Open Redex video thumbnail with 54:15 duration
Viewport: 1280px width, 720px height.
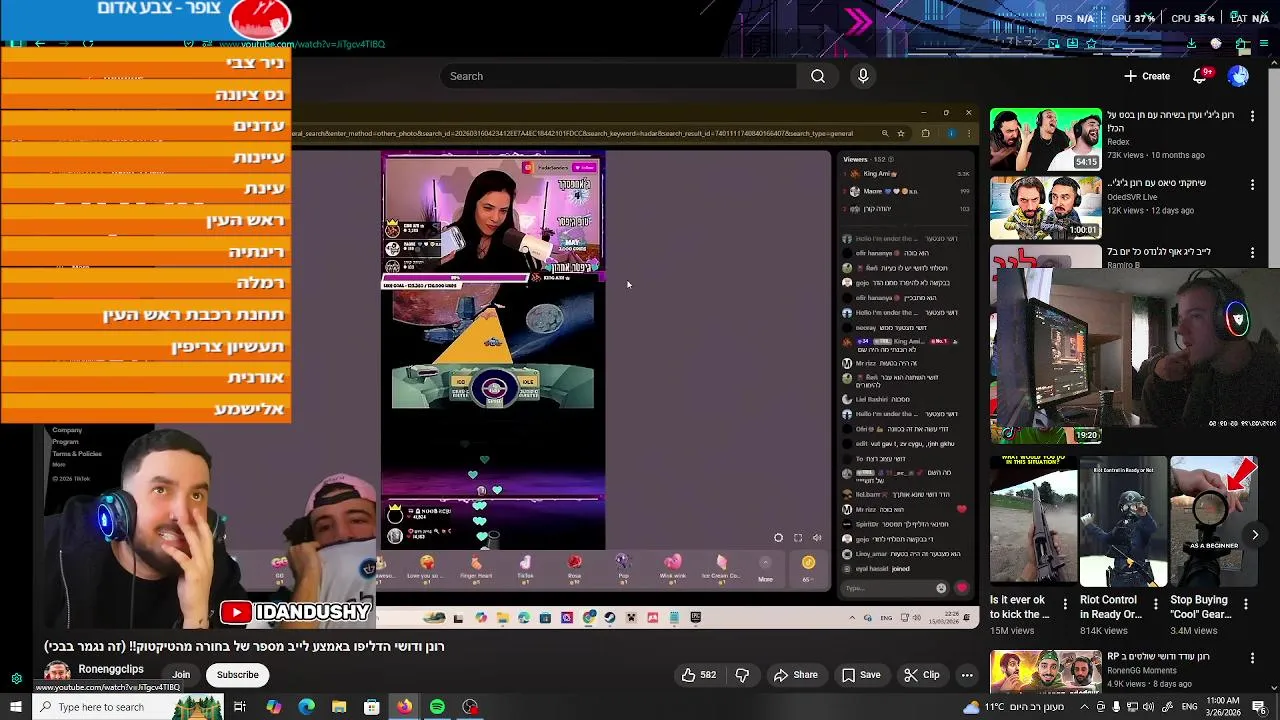pos(1045,139)
